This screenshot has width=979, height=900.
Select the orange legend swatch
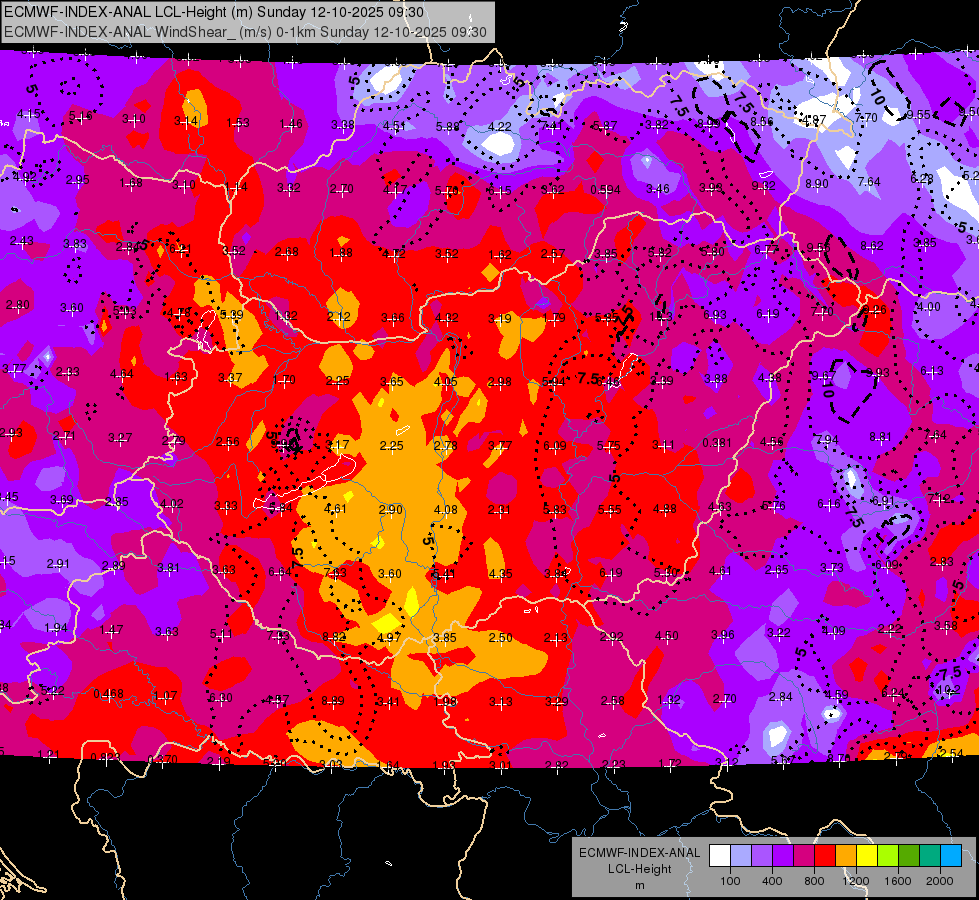coord(846,856)
